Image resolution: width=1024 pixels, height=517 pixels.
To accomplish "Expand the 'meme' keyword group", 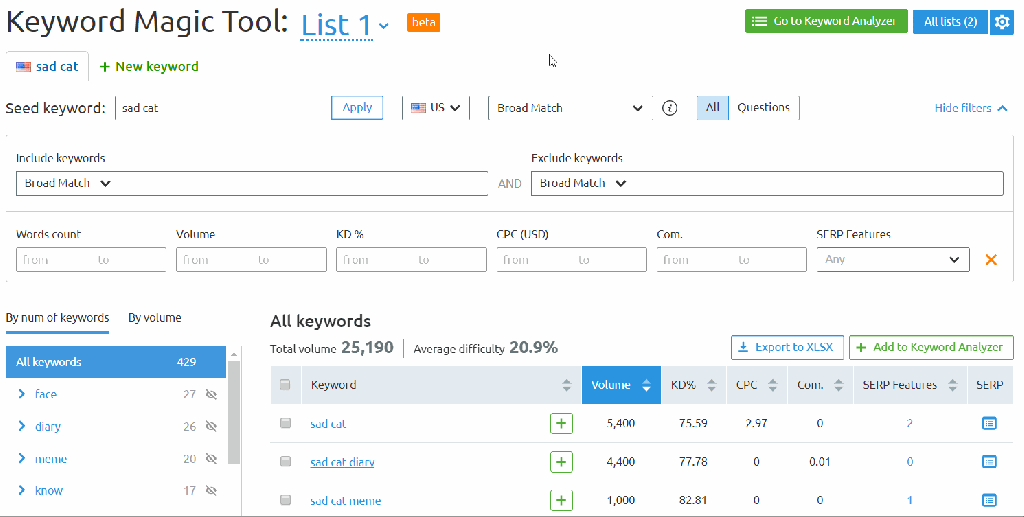I will [x=22, y=458].
